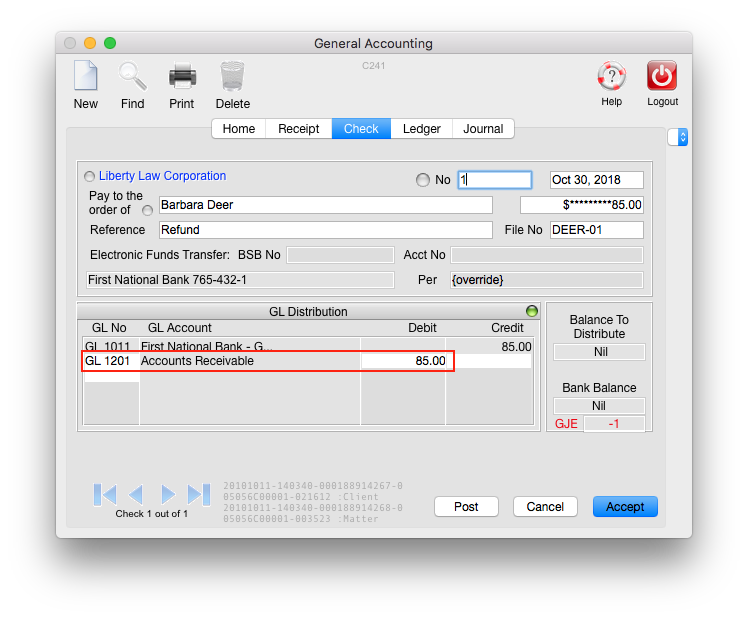The height and width of the screenshot is (618, 748).
Task: Jump to the last check record
Action: click(x=199, y=494)
